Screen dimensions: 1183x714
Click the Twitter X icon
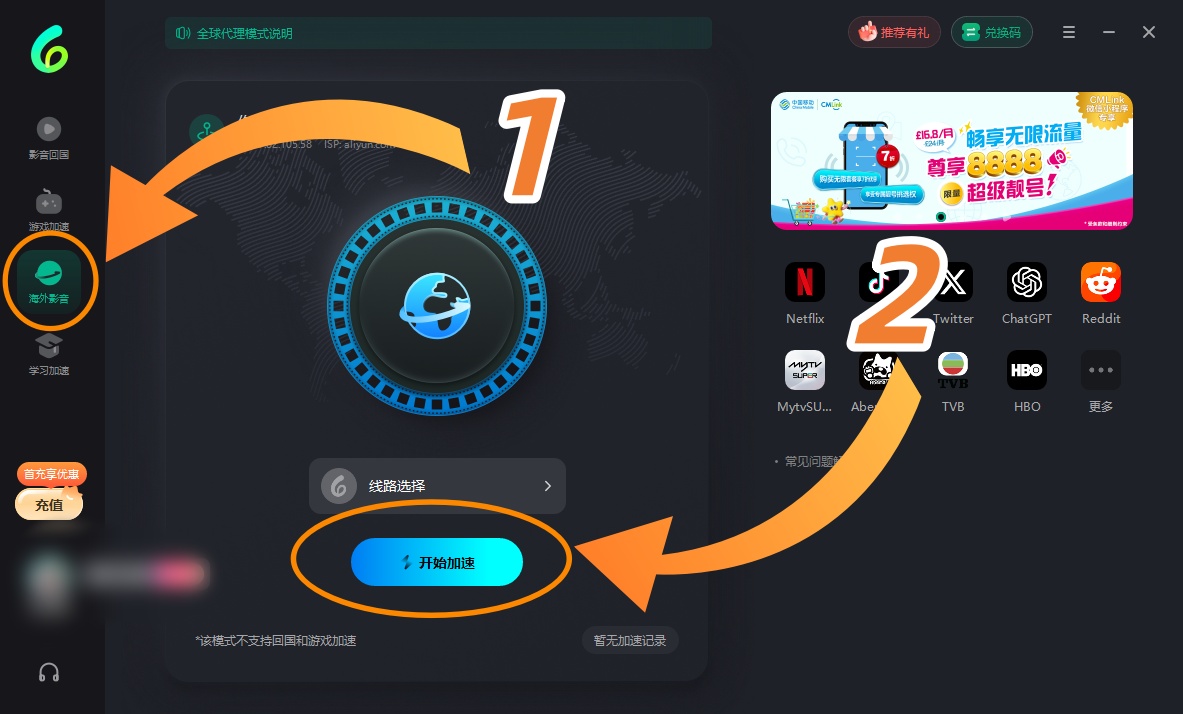pyautogui.click(x=954, y=282)
